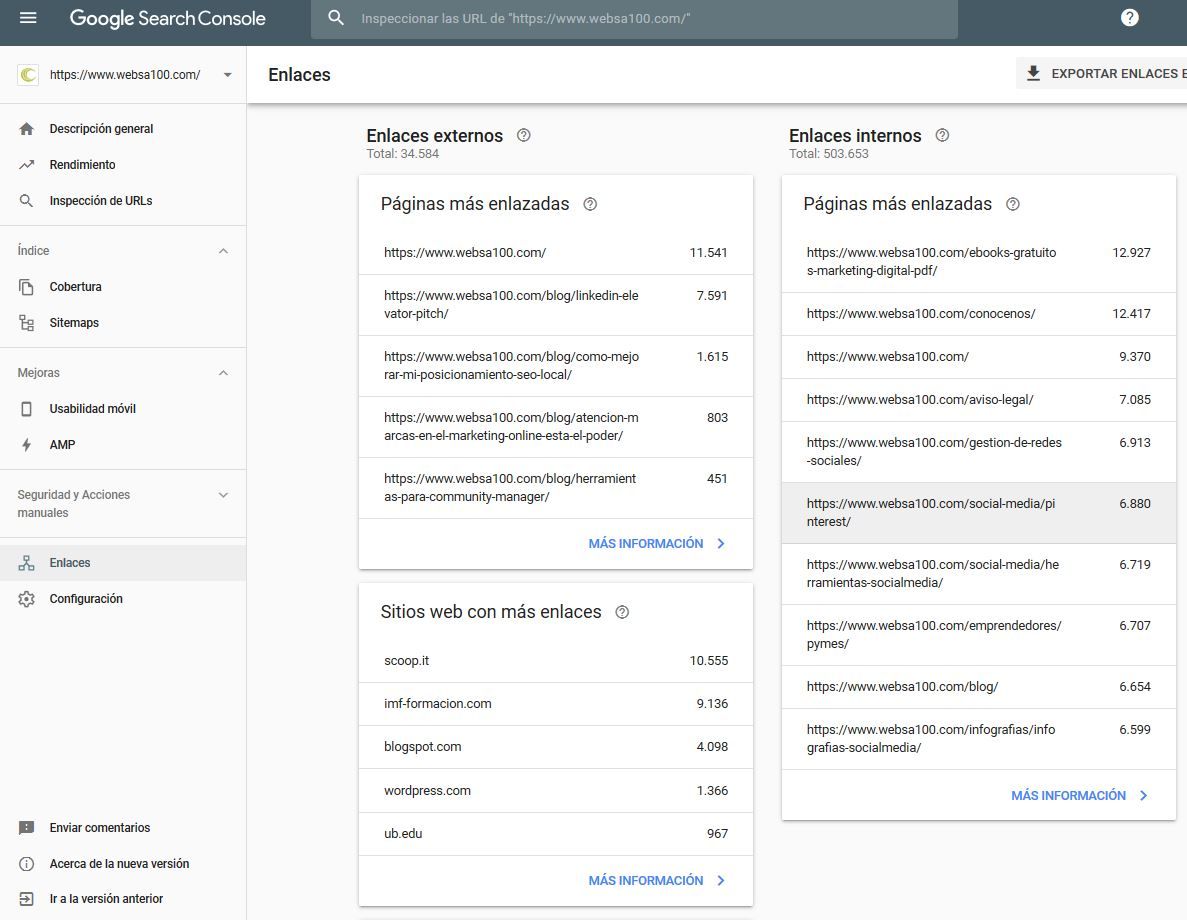Click MÁS INFORMACIÓN in the internal links card

pyautogui.click(x=1078, y=796)
